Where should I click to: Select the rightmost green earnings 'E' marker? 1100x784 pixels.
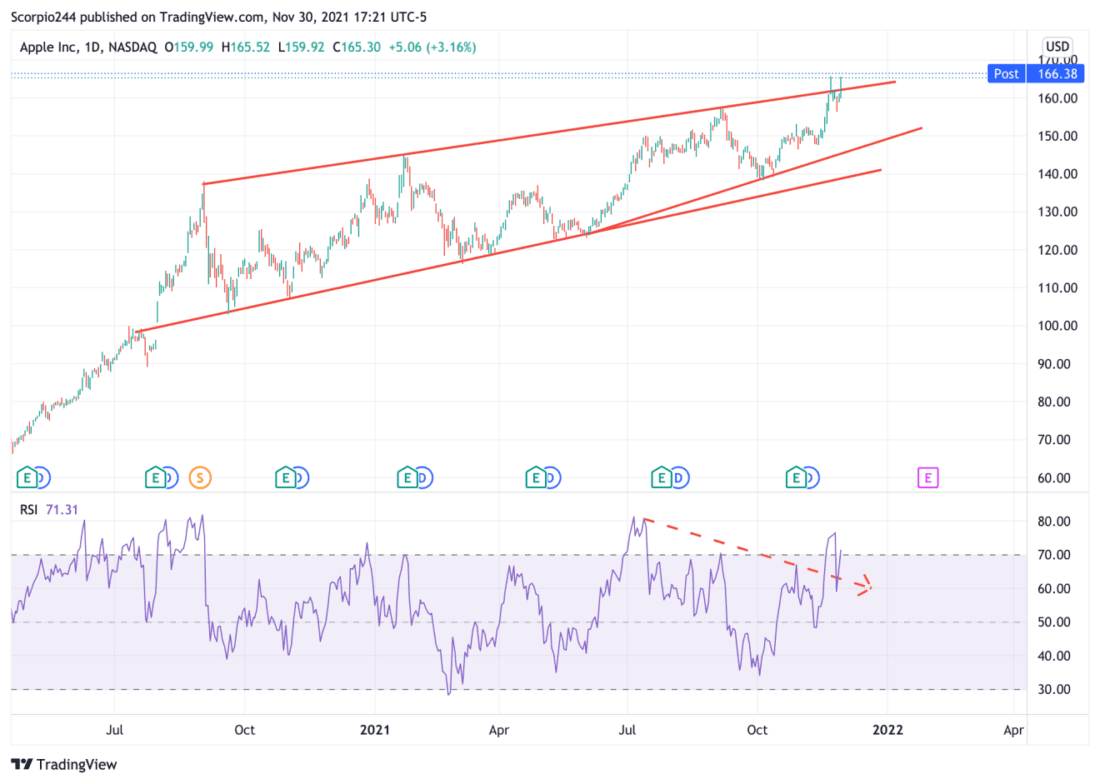(x=795, y=478)
